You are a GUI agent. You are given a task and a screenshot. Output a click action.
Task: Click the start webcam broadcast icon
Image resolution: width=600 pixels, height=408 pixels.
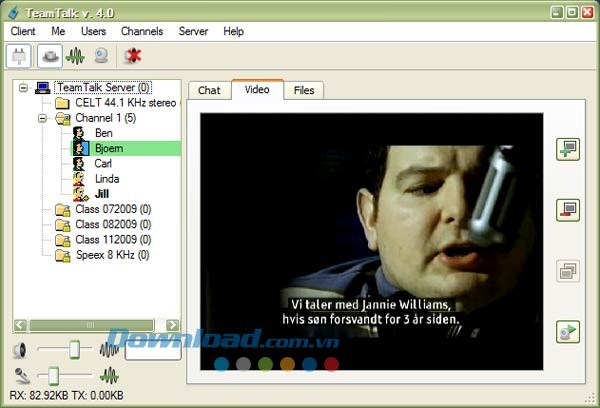569,333
